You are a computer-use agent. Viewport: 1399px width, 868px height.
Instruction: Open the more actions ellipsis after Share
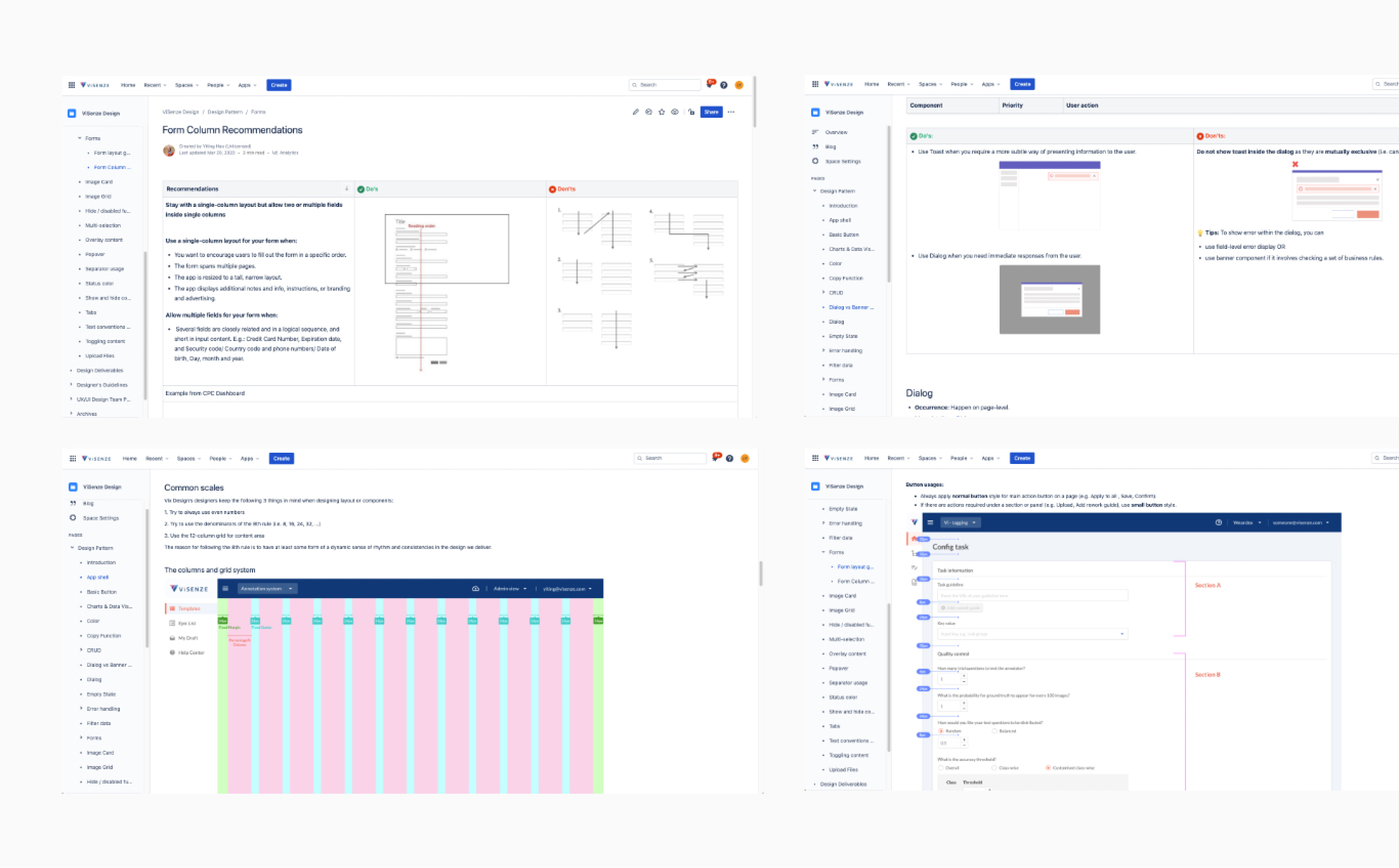click(731, 112)
